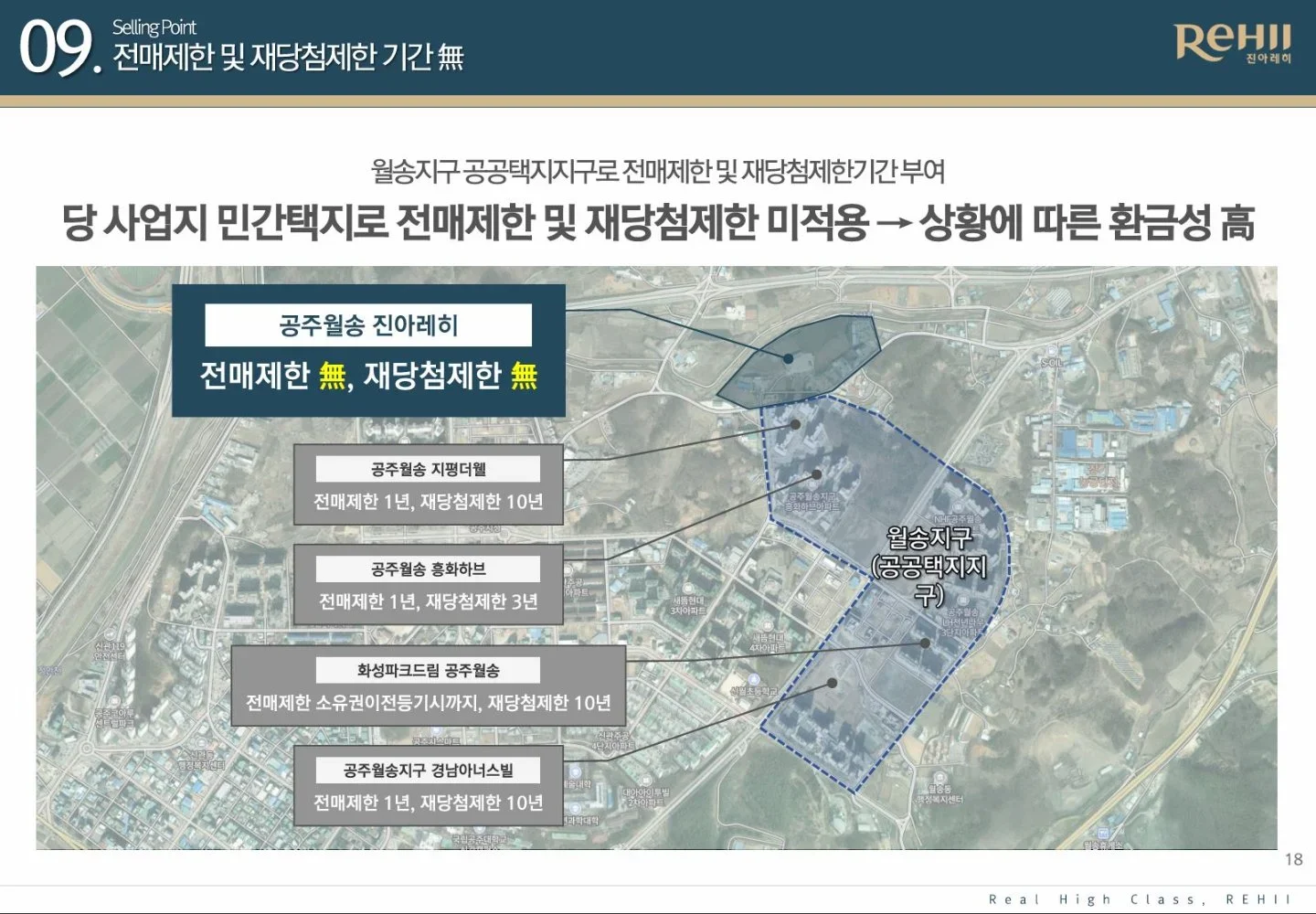Viewport: 1316px width, 914px height.
Task: Click the REHII logo at top right
Action: pyautogui.click(x=1233, y=43)
